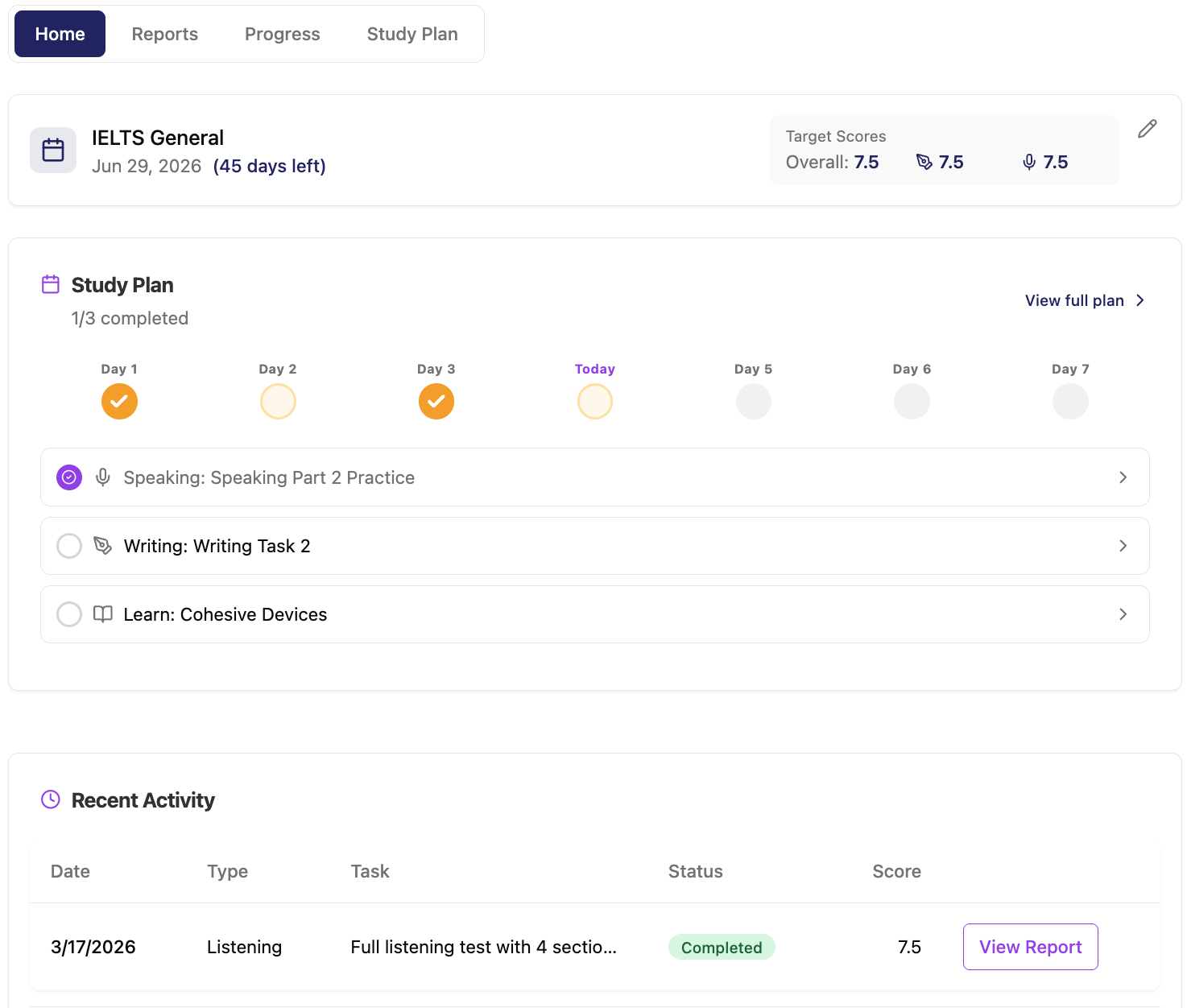Click the 45 days left countdown text

270,166
